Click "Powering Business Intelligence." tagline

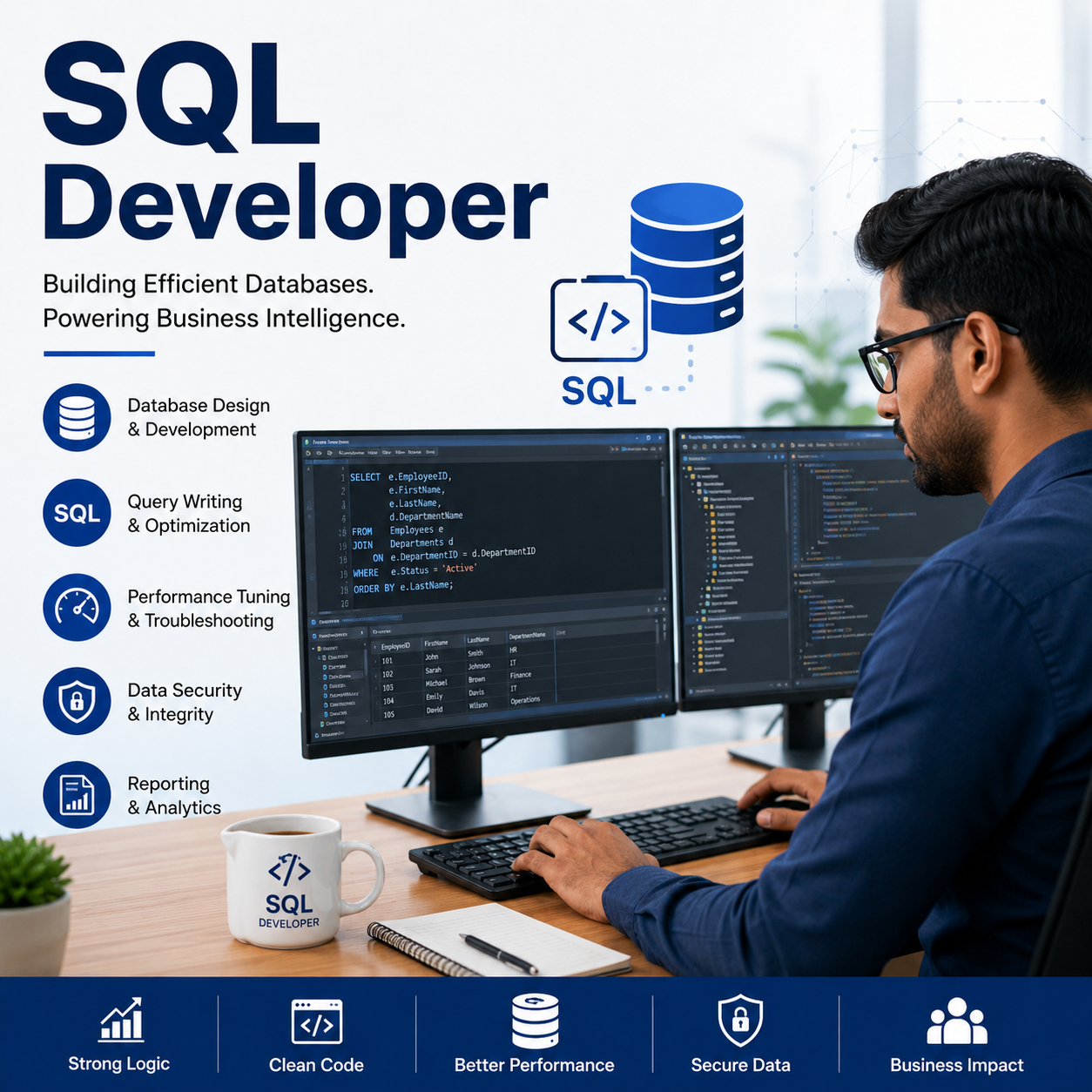click(224, 318)
